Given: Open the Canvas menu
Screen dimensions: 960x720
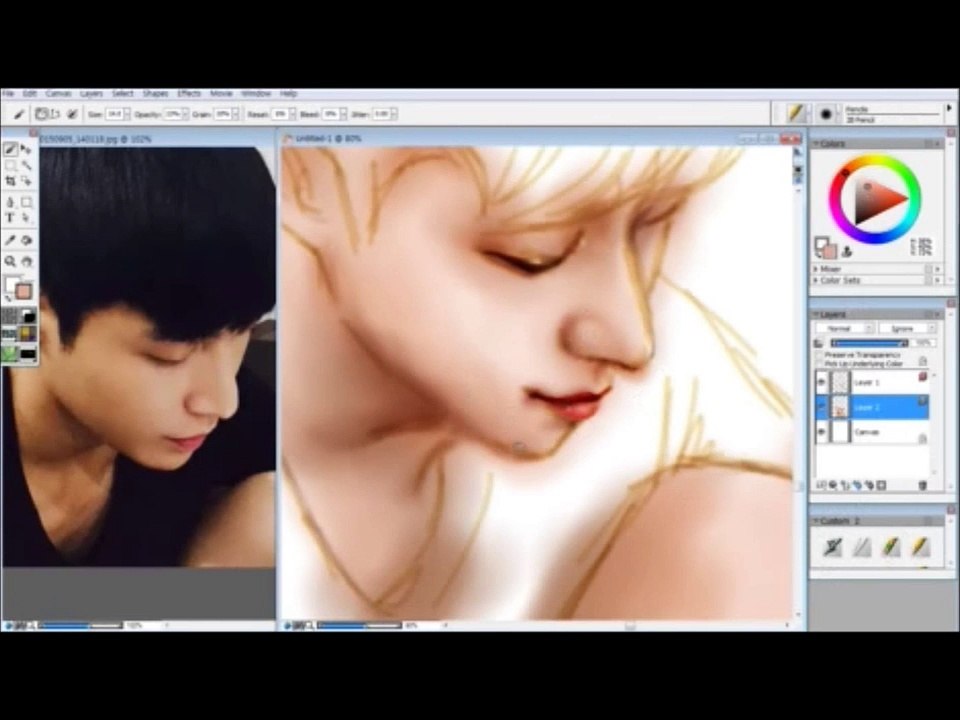Looking at the screenshot, I should pyautogui.click(x=58, y=94).
